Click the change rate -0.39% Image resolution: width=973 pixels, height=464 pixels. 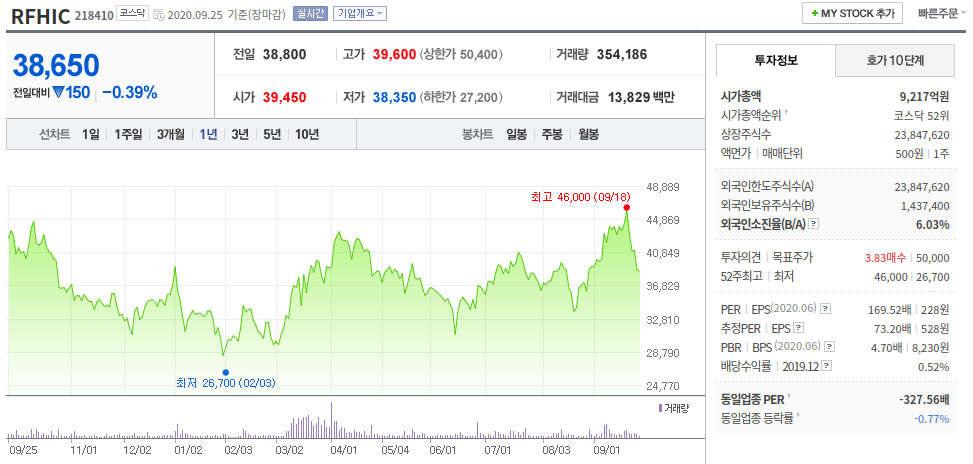click(130, 93)
